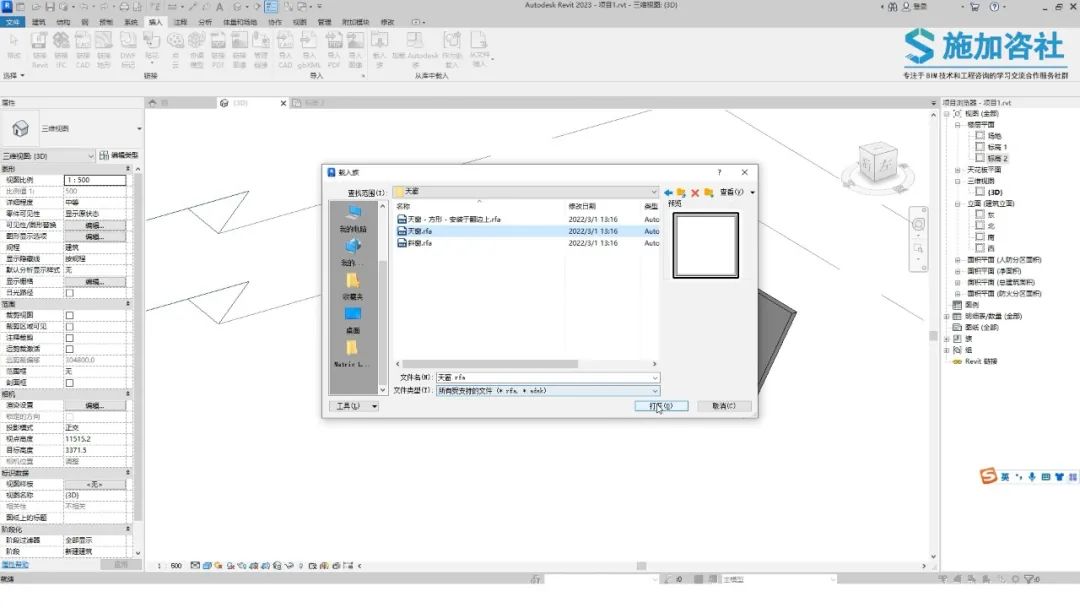Screen dimensions: 1080x608
Task: Switch to the 体量和场地 ribbon tab
Action: click(240, 22)
